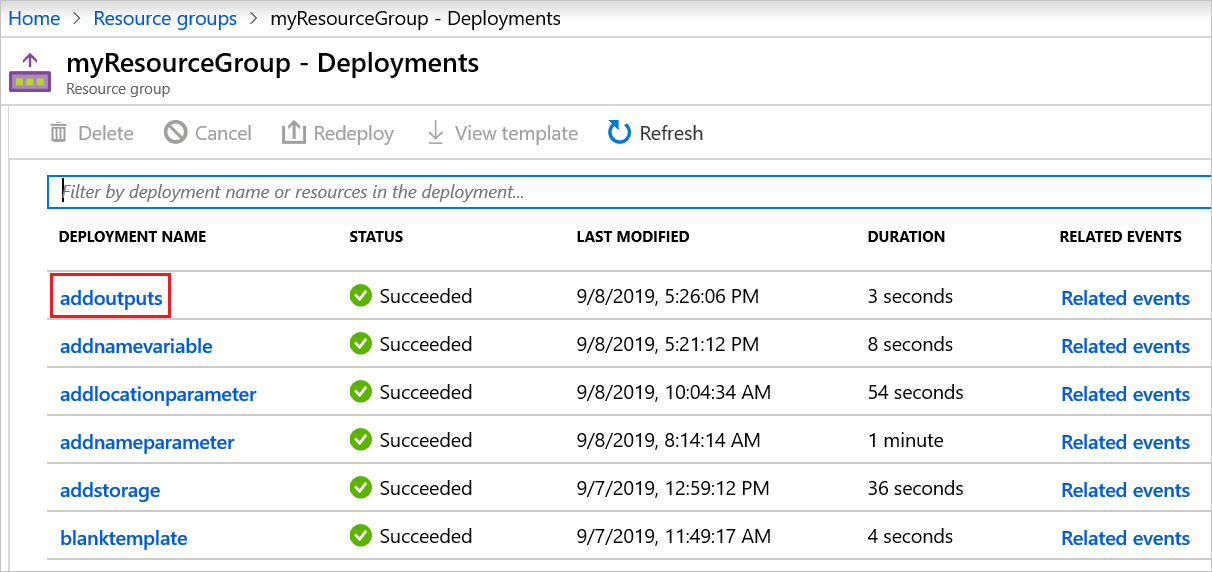Click the green Succeeded checkmark for blanktemplate
This screenshot has height=572, width=1212.
[360, 536]
